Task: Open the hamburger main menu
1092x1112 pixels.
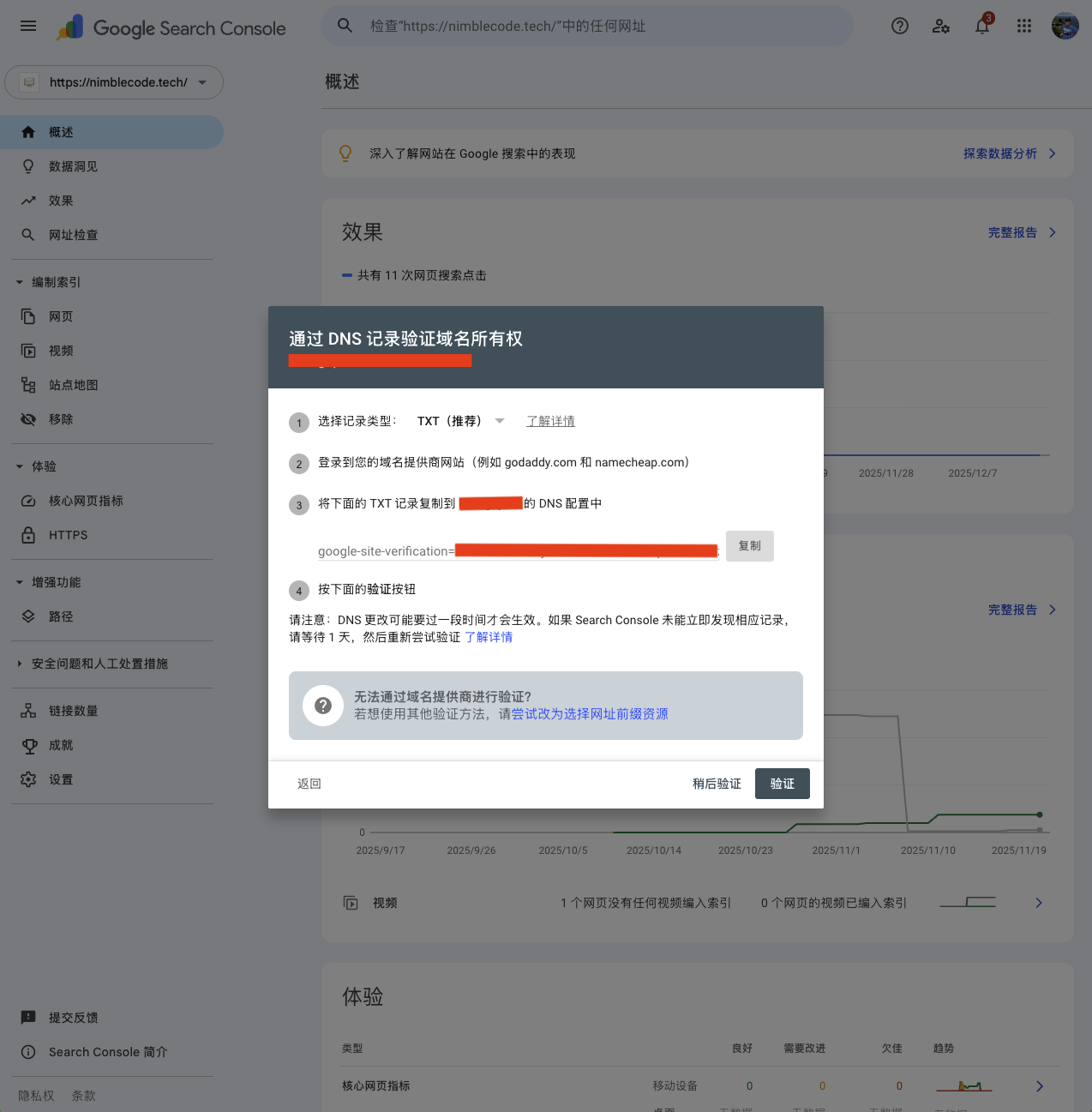Action: [x=28, y=26]
